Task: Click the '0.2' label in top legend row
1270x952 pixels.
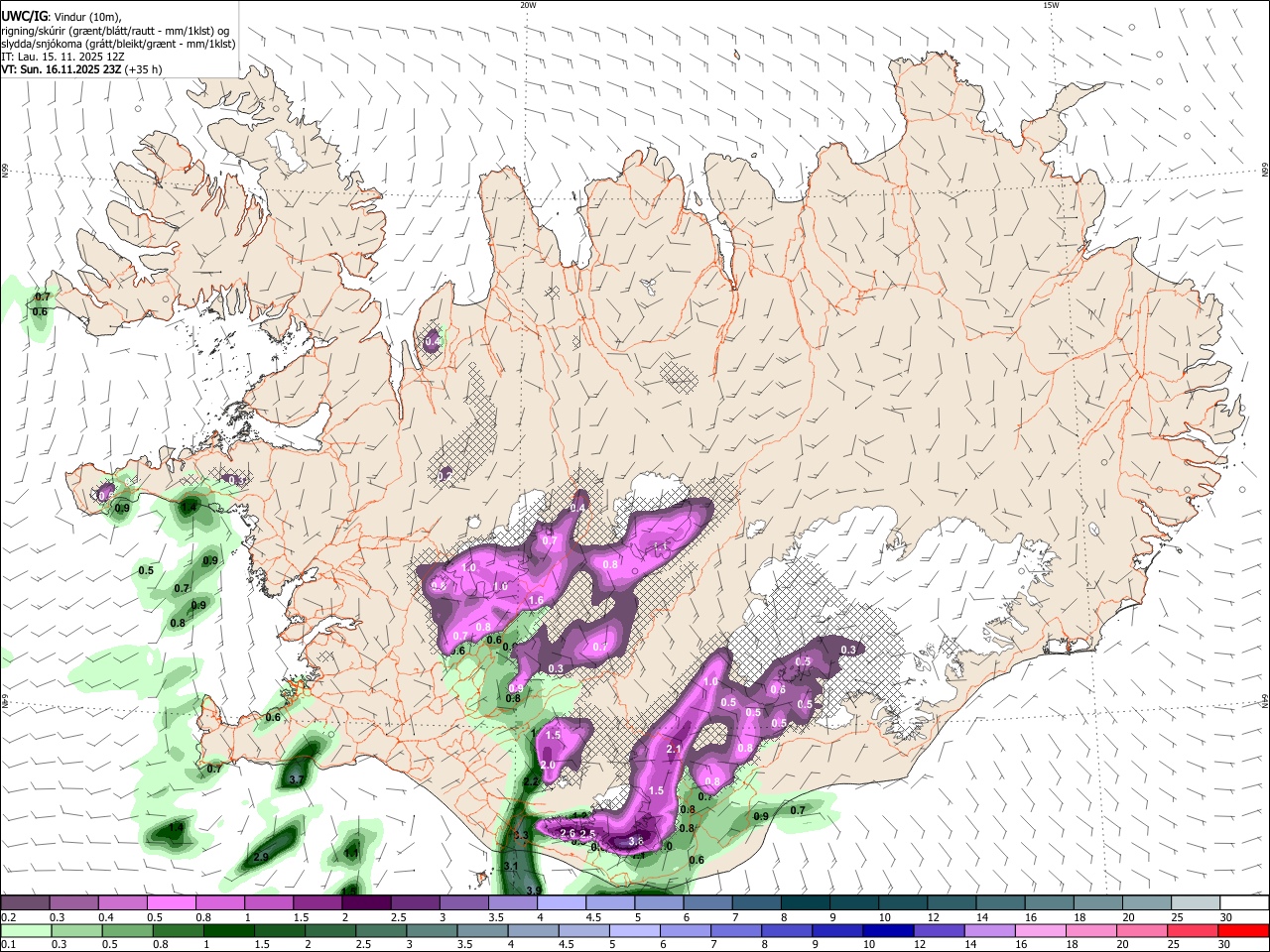Action: click(x=8, y=917)
